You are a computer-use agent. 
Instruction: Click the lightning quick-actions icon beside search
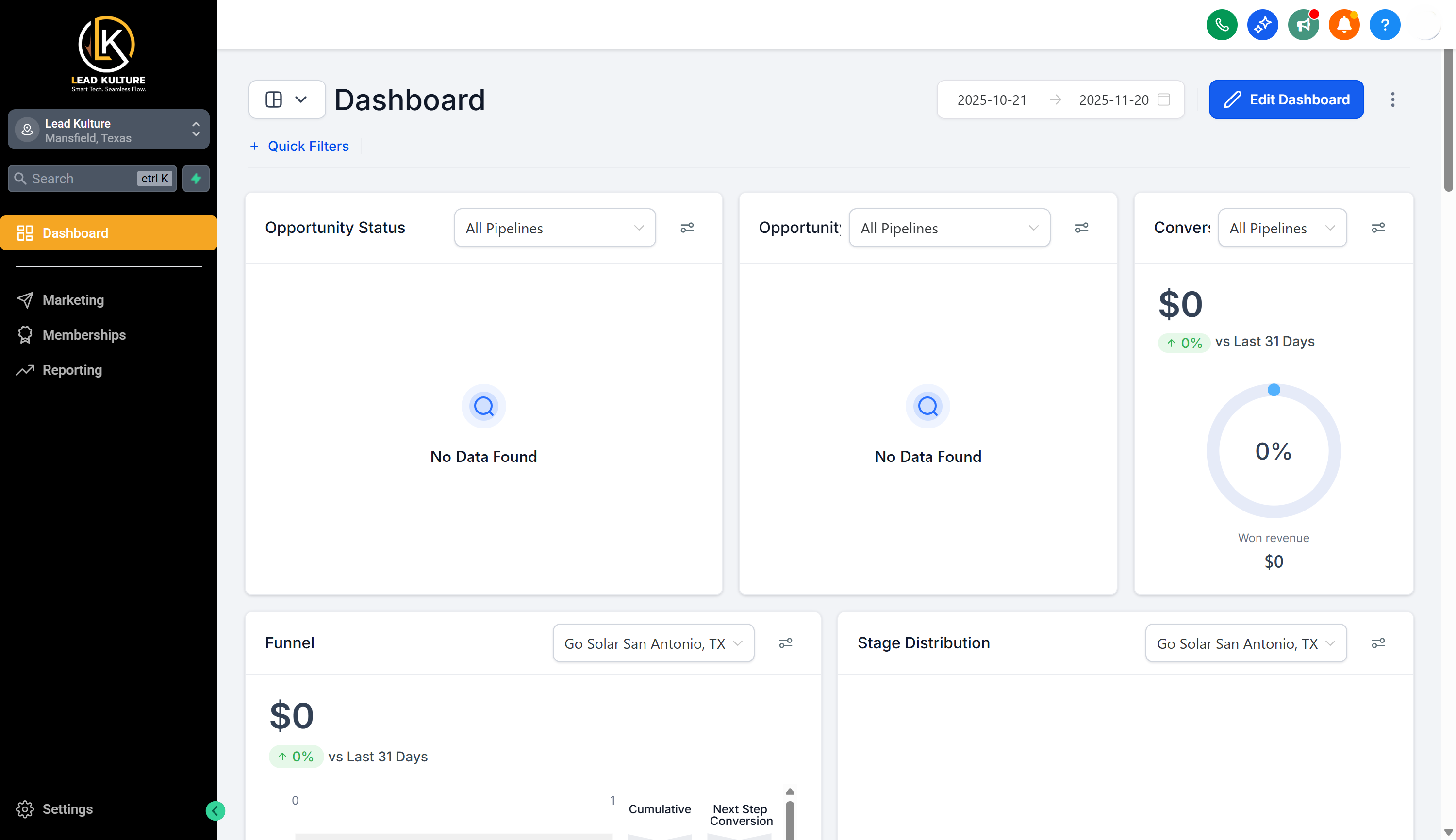pyautogui.click(x=196, y=178)
